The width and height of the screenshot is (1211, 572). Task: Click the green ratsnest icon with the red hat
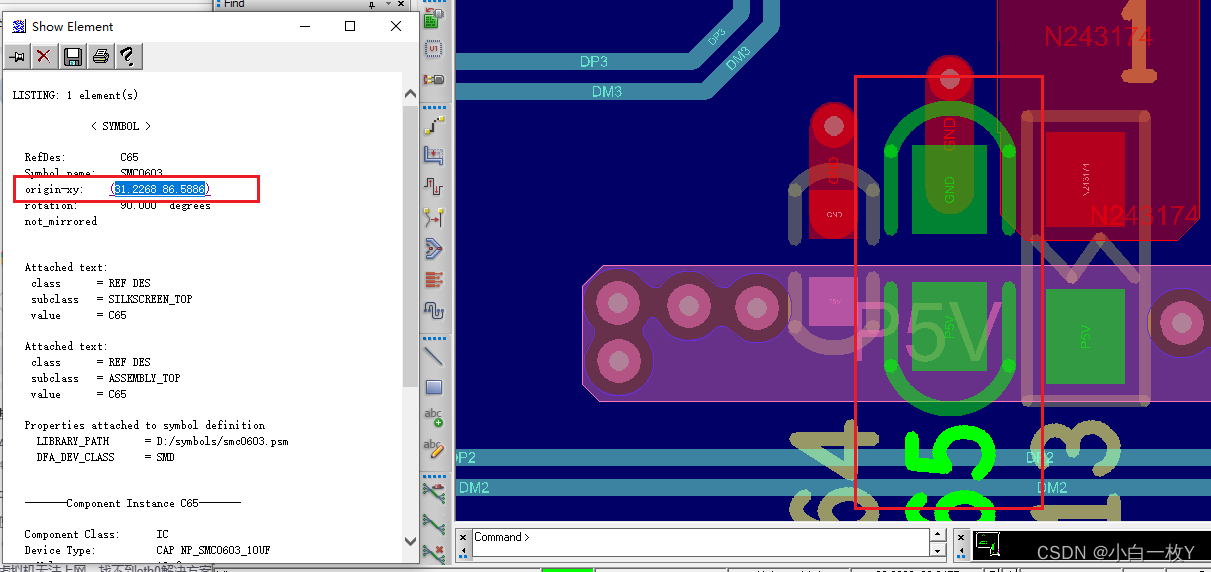click(x=434, y=493)
